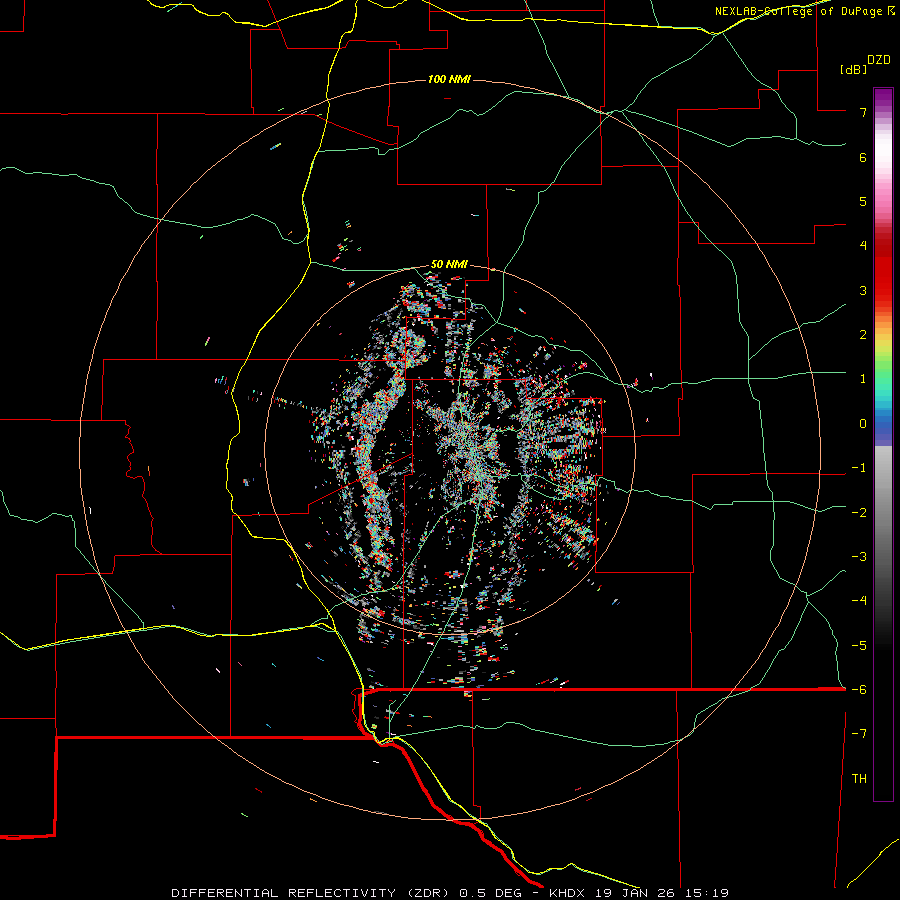The width and height of the screenshot is (900, 900).
Task: Select the 5 value on the color scale
Action: (863, 201)
